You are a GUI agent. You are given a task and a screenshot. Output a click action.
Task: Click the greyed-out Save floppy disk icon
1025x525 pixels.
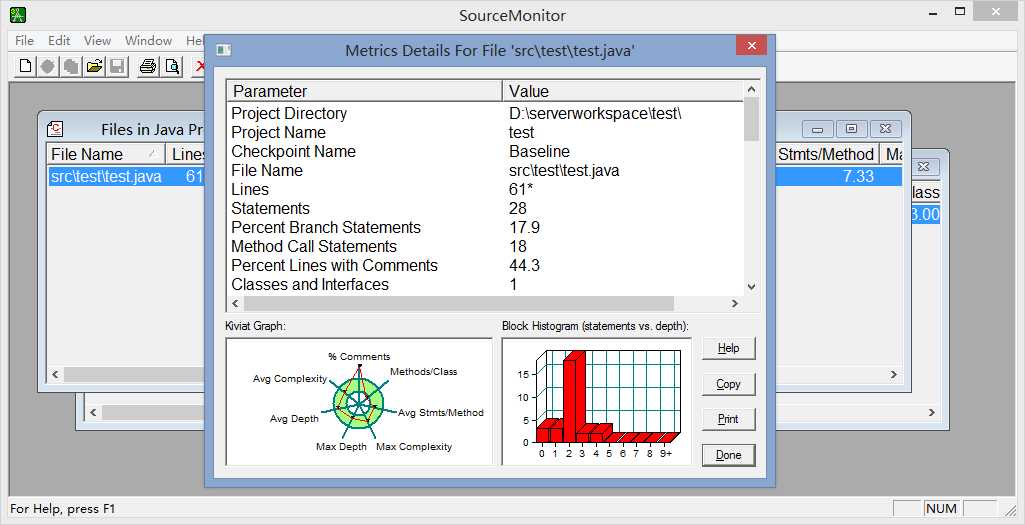pos(117,66)
